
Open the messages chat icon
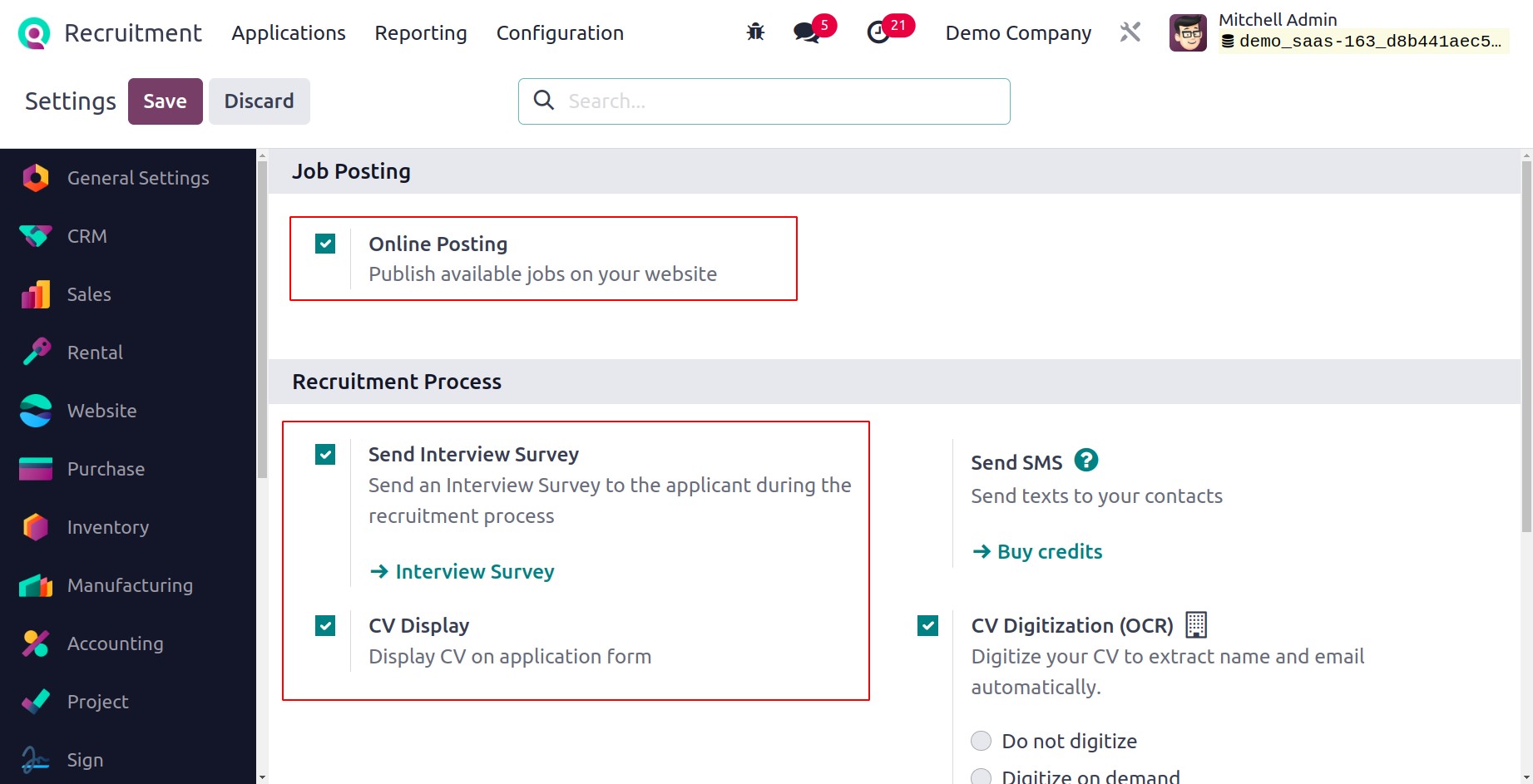click(806, 32)
